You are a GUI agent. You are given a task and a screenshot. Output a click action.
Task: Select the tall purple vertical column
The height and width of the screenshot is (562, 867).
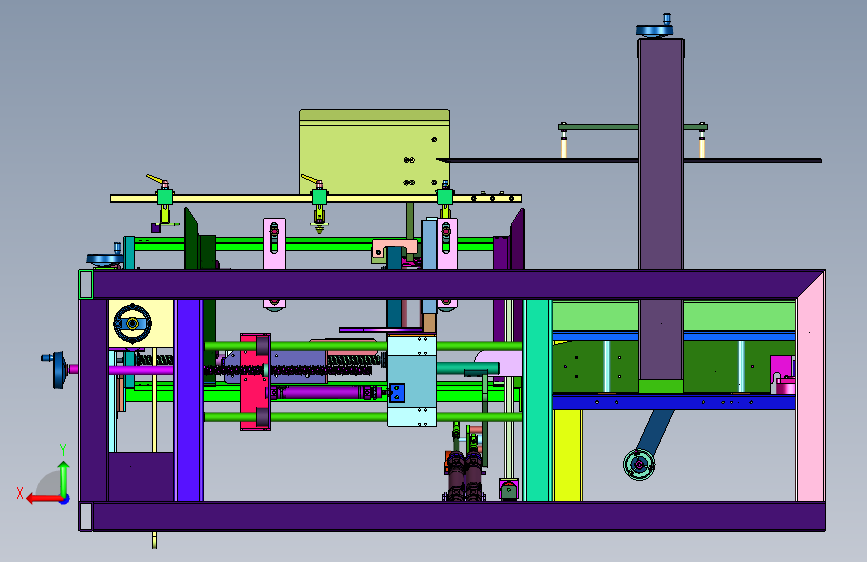[661, 210]
